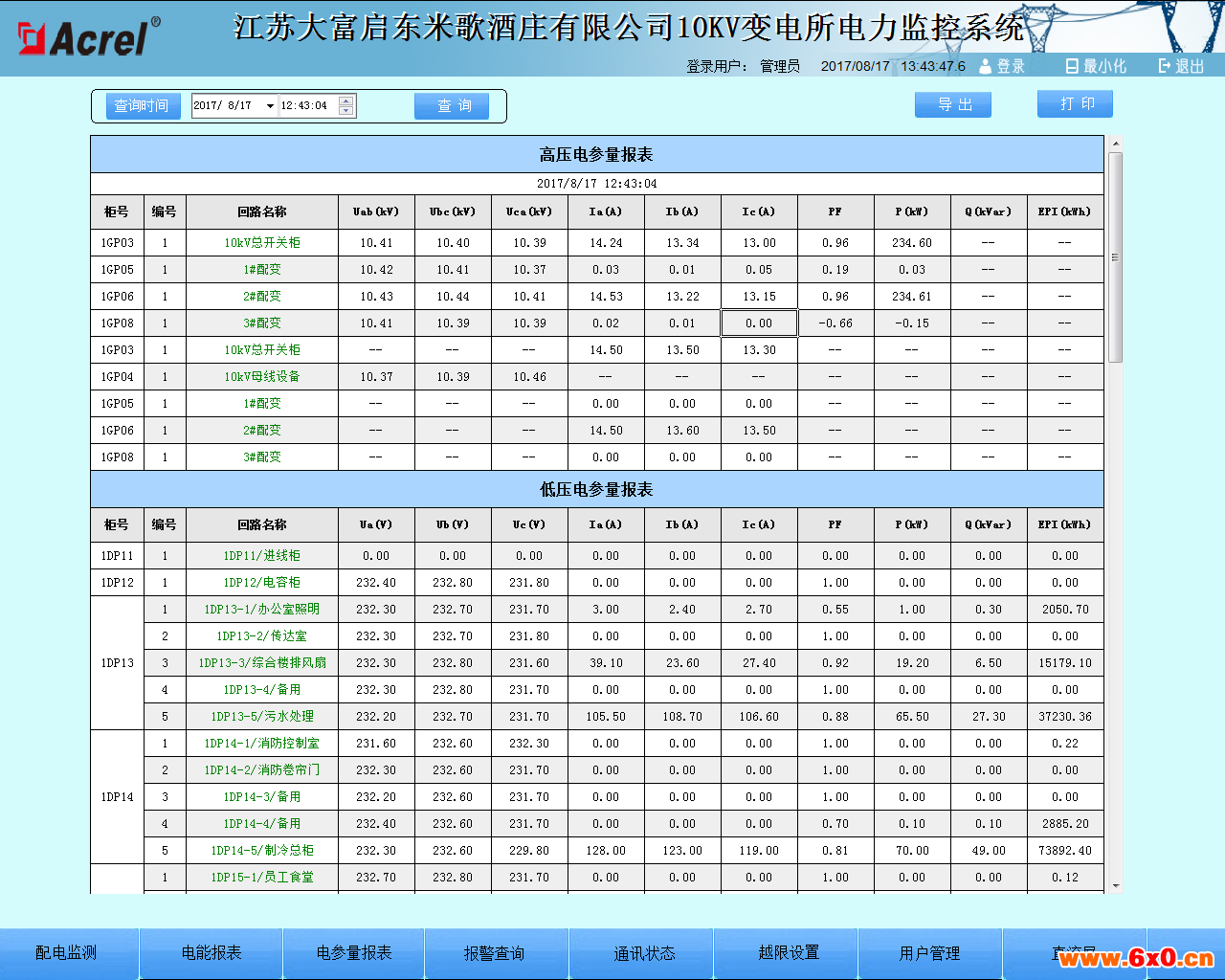Screen dimensions: 1225x980
Task: Click the 退出 exit icon
Action: tap(1165, 66)
